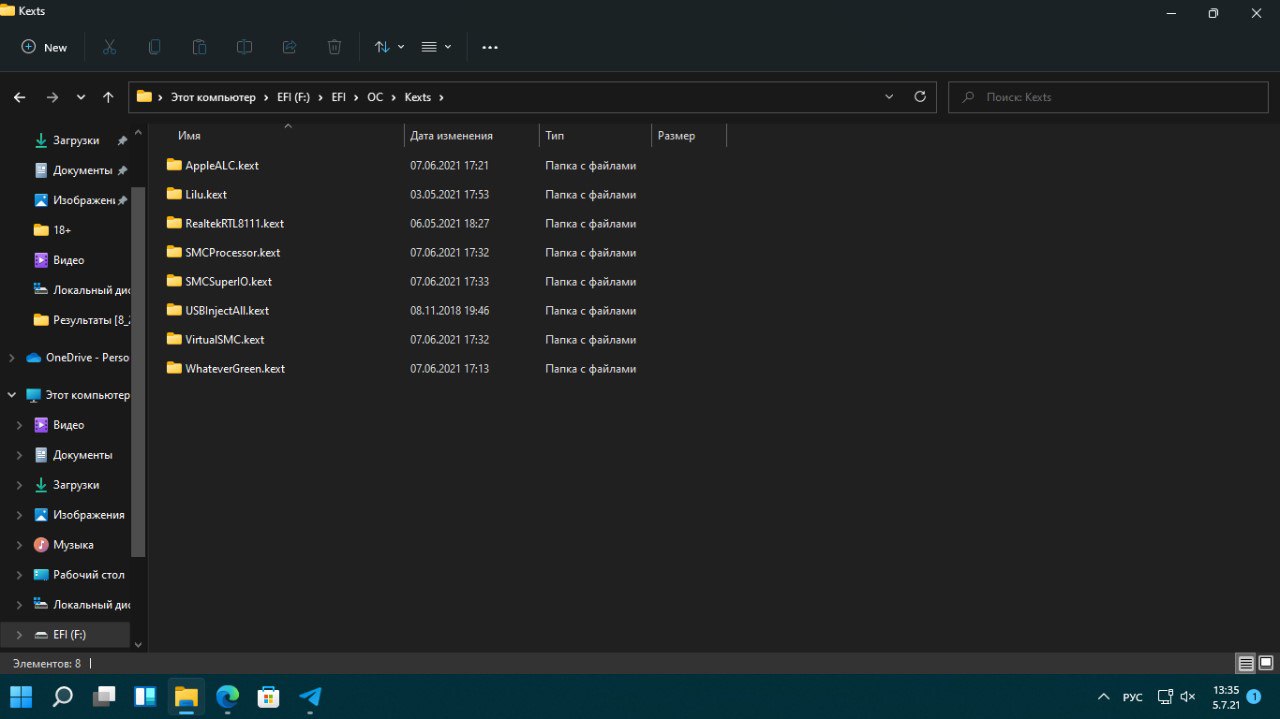Open Telegram from taskbar

tap(311, 696)
